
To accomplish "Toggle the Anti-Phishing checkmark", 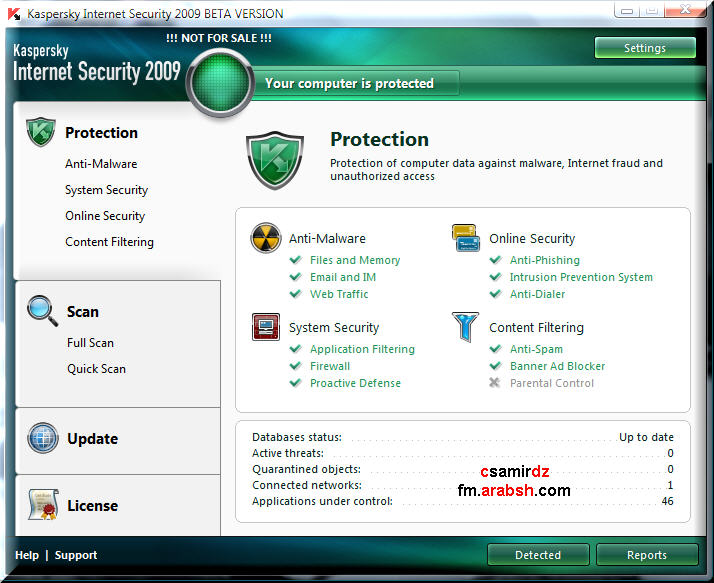I will 495,260.
